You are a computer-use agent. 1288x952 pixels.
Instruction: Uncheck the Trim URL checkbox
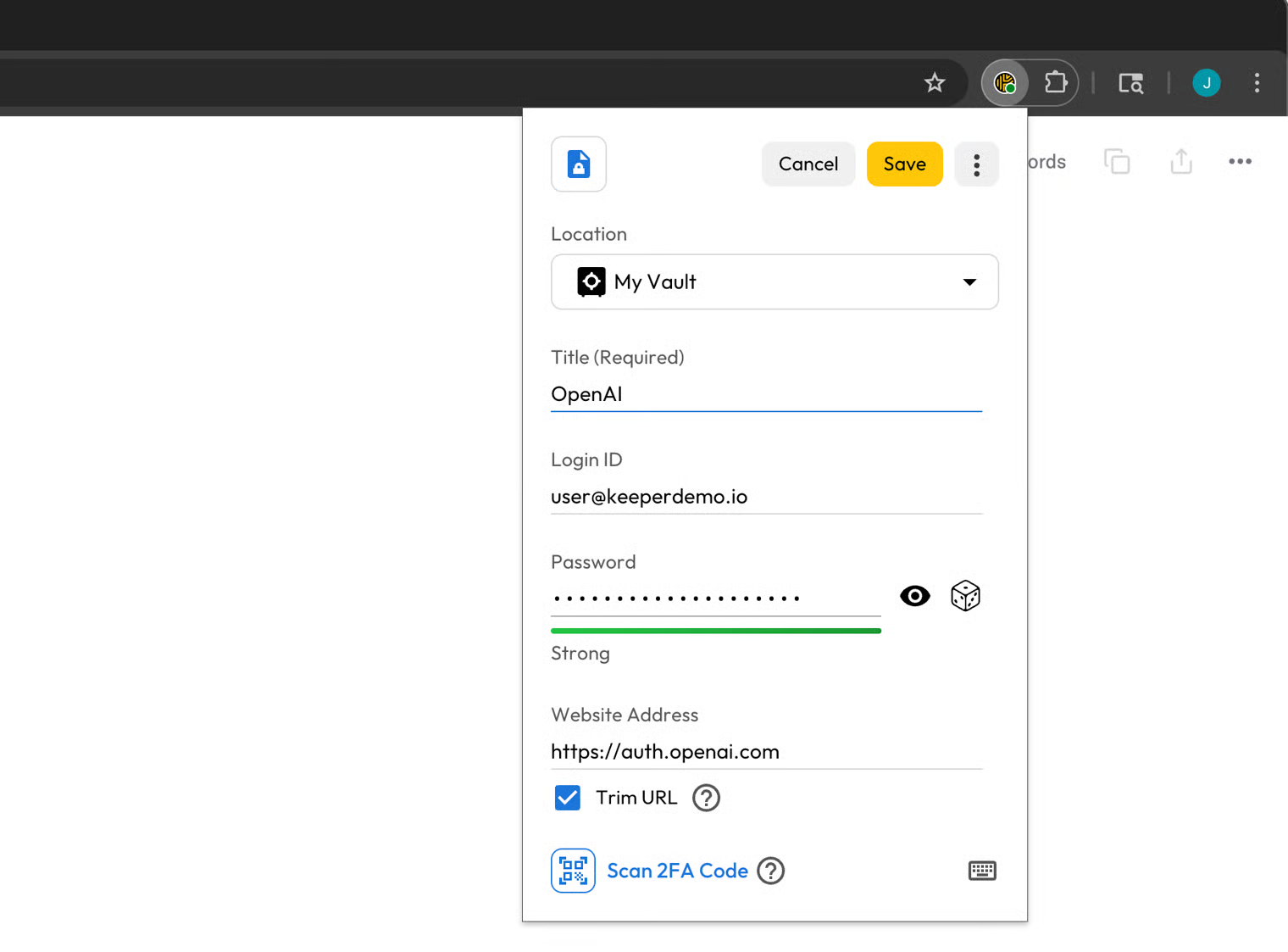568,798
